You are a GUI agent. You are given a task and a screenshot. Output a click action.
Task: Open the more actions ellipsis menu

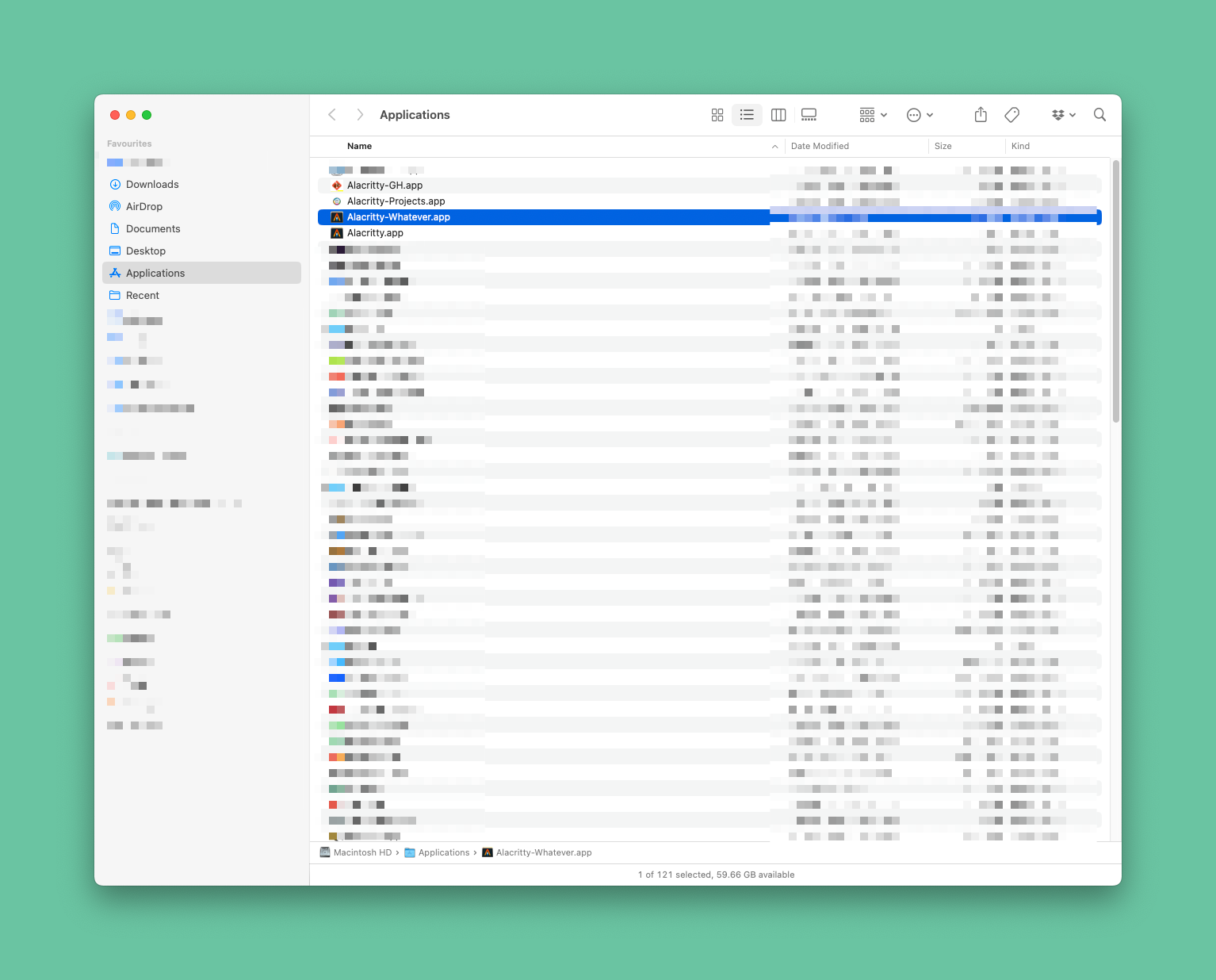(919, 114)
